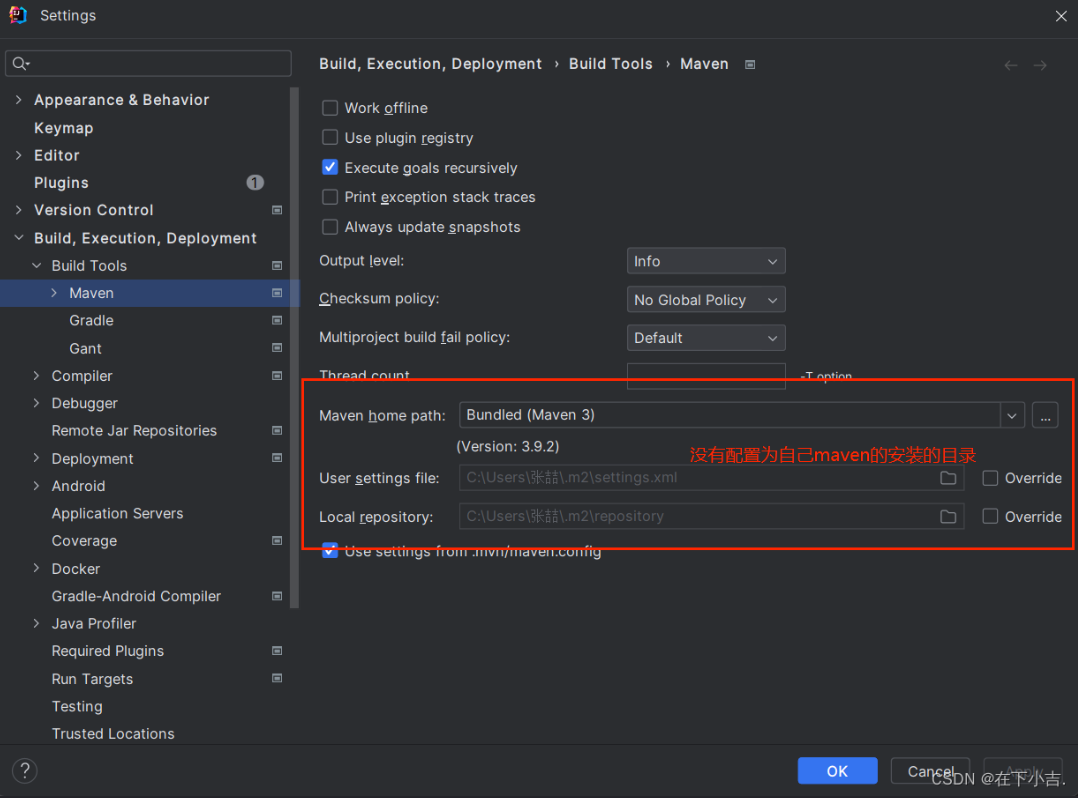Uncheck Execute goals recursively
The height and width of the screenshot is (798, 1078).
pyautogui.click(x=330, y=167)
